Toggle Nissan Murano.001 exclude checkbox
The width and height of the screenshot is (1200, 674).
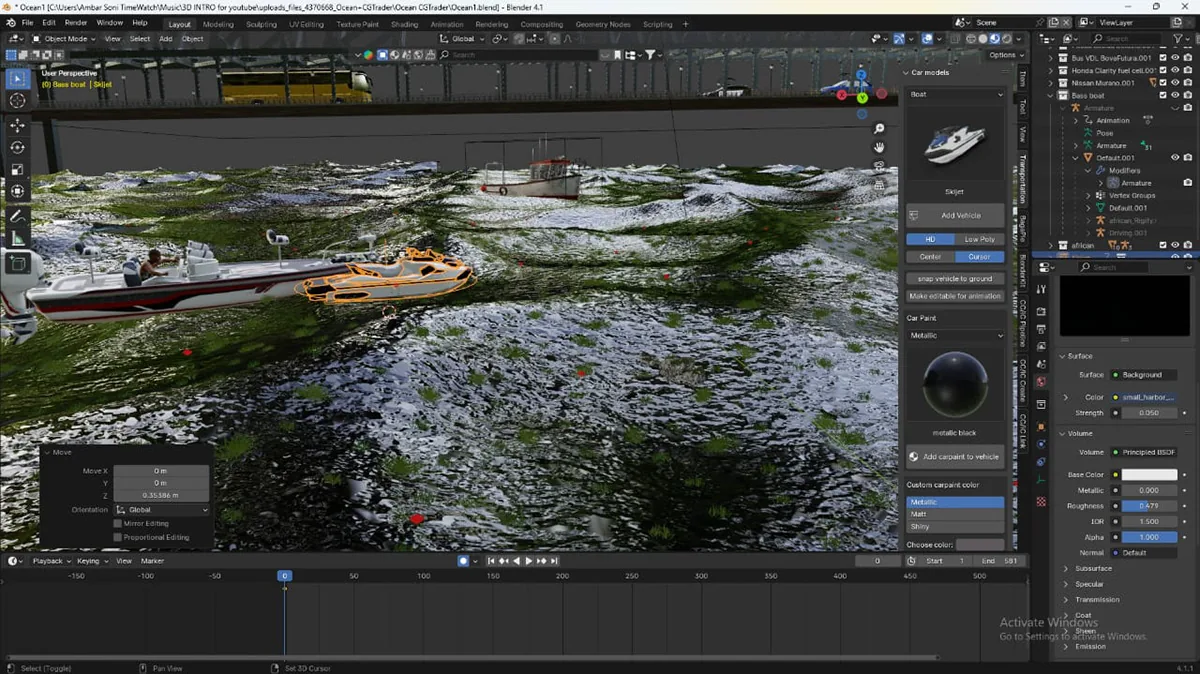(x=1163, y=83)
